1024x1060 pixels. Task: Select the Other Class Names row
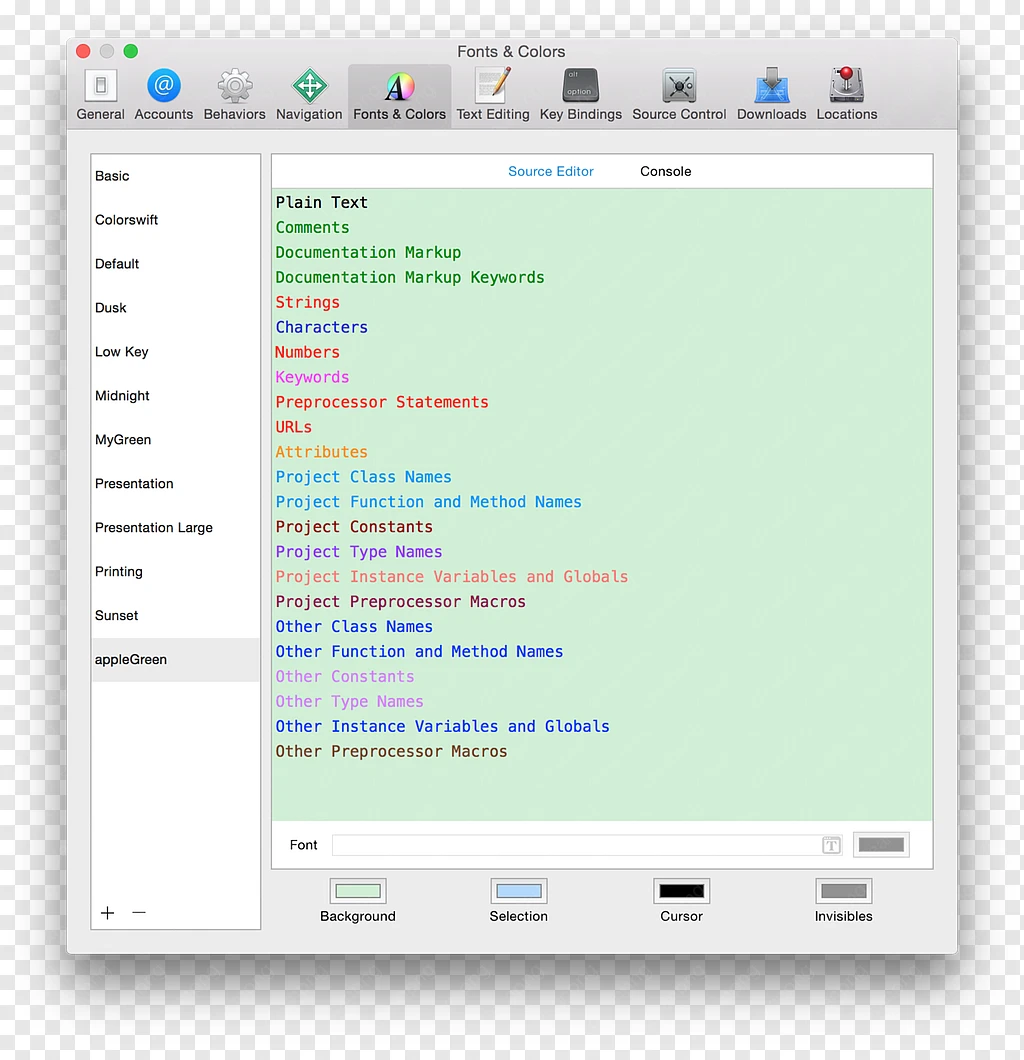coord(602,627)
